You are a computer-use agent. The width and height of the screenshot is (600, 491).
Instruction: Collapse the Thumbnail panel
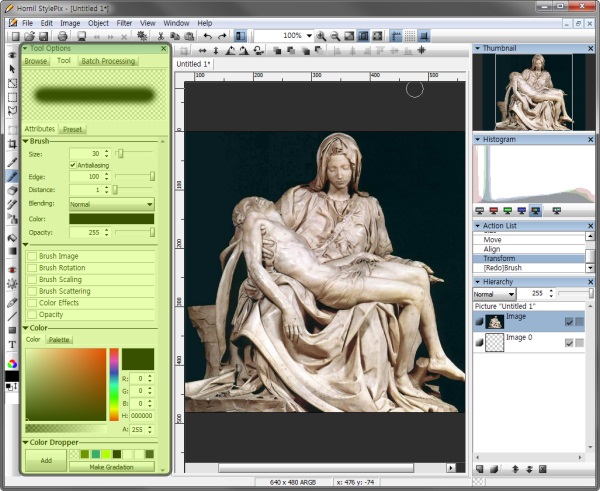pyautogui.click(x=478, y=48)
